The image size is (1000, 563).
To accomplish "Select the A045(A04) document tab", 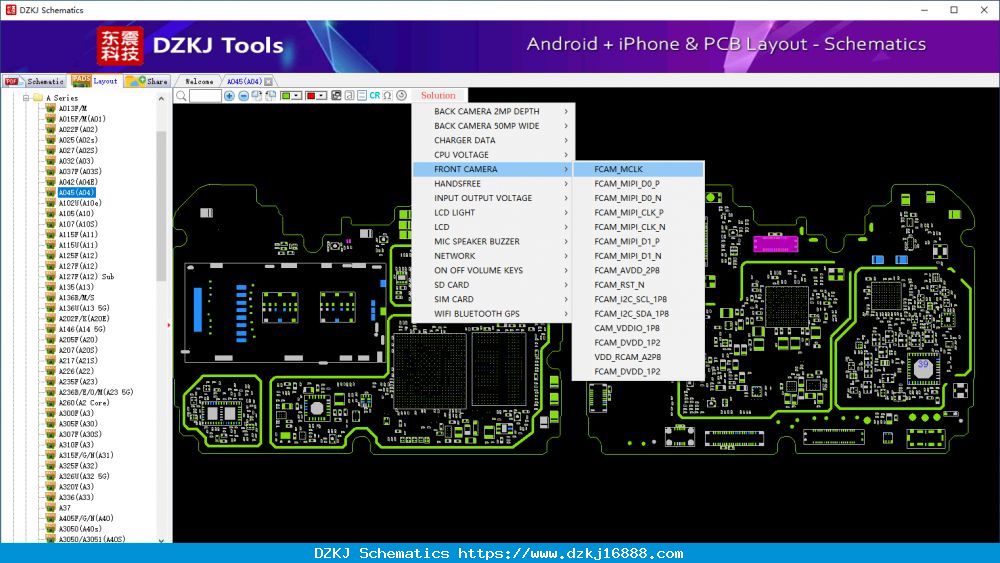I will [244, 82].
